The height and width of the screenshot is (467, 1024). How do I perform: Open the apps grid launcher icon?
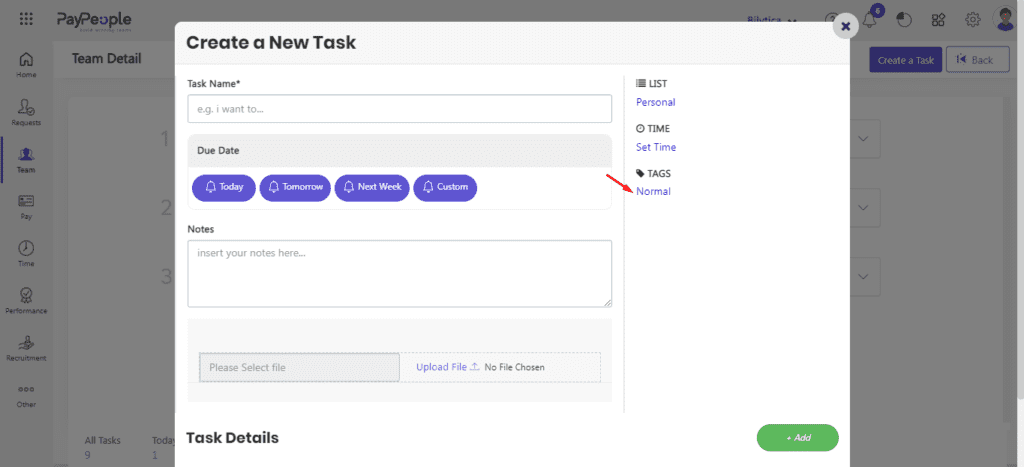click(26, 19)
